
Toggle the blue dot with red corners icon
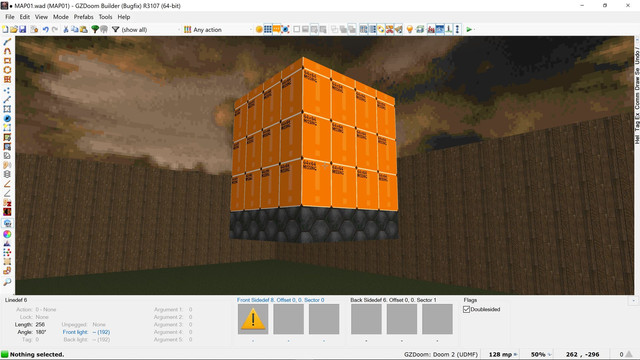[x=286, y=29]
